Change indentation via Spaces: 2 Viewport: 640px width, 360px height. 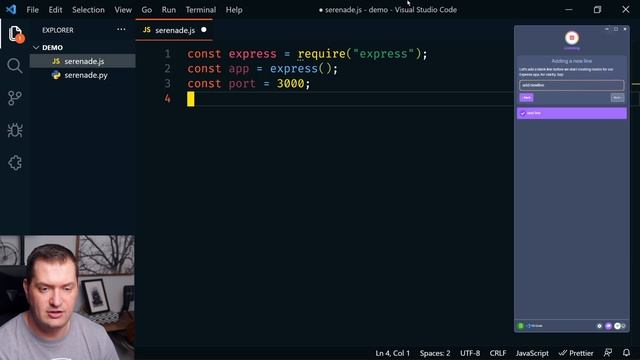435,353
